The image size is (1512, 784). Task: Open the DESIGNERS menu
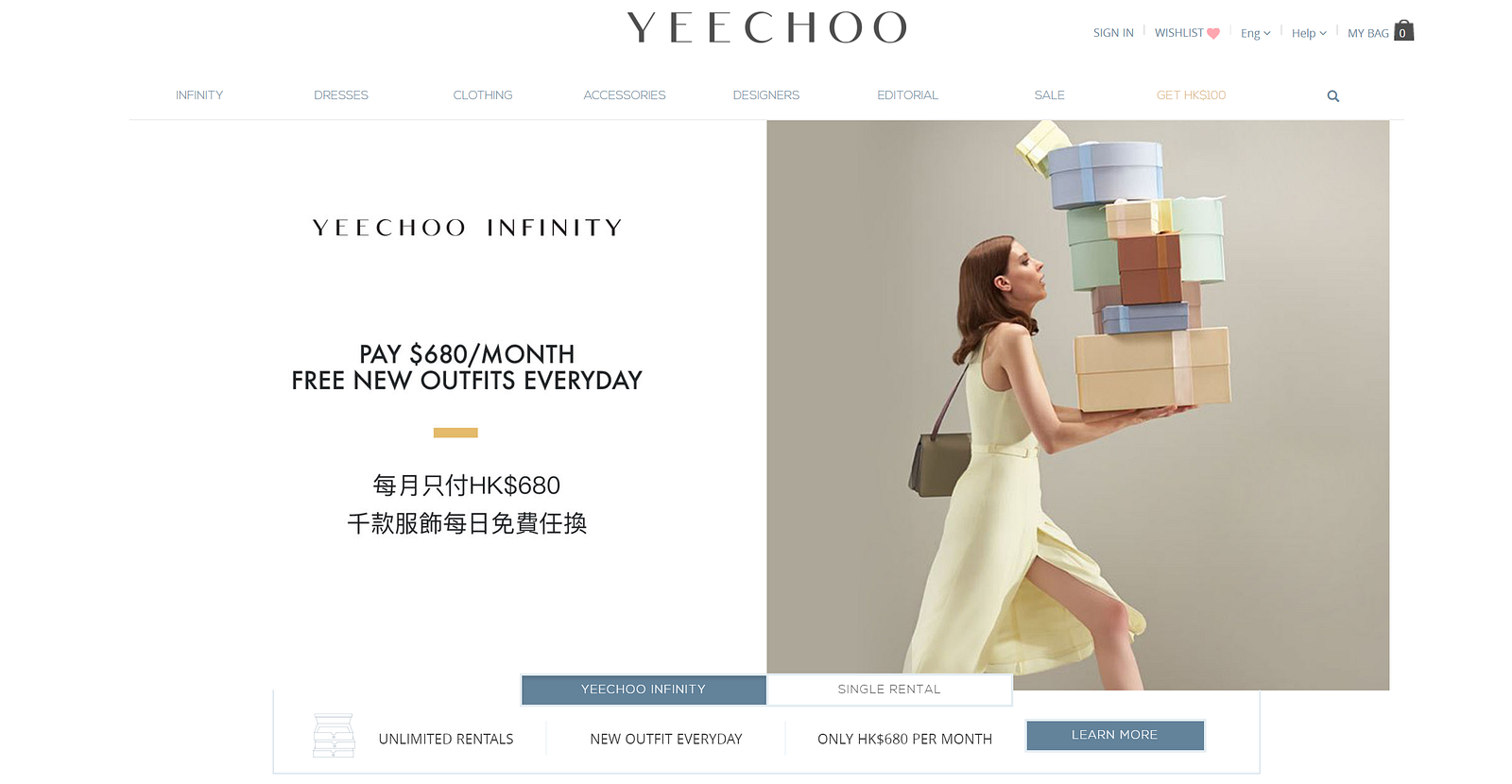click(x=766, y=95)
